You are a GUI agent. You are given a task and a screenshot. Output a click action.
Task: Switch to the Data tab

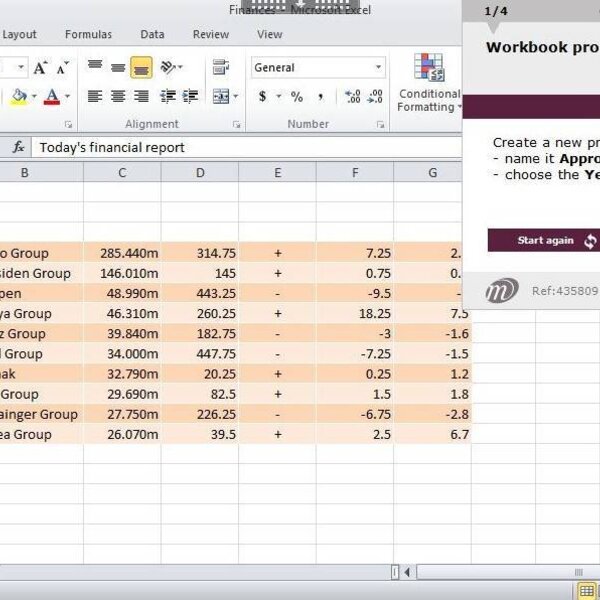152,34
